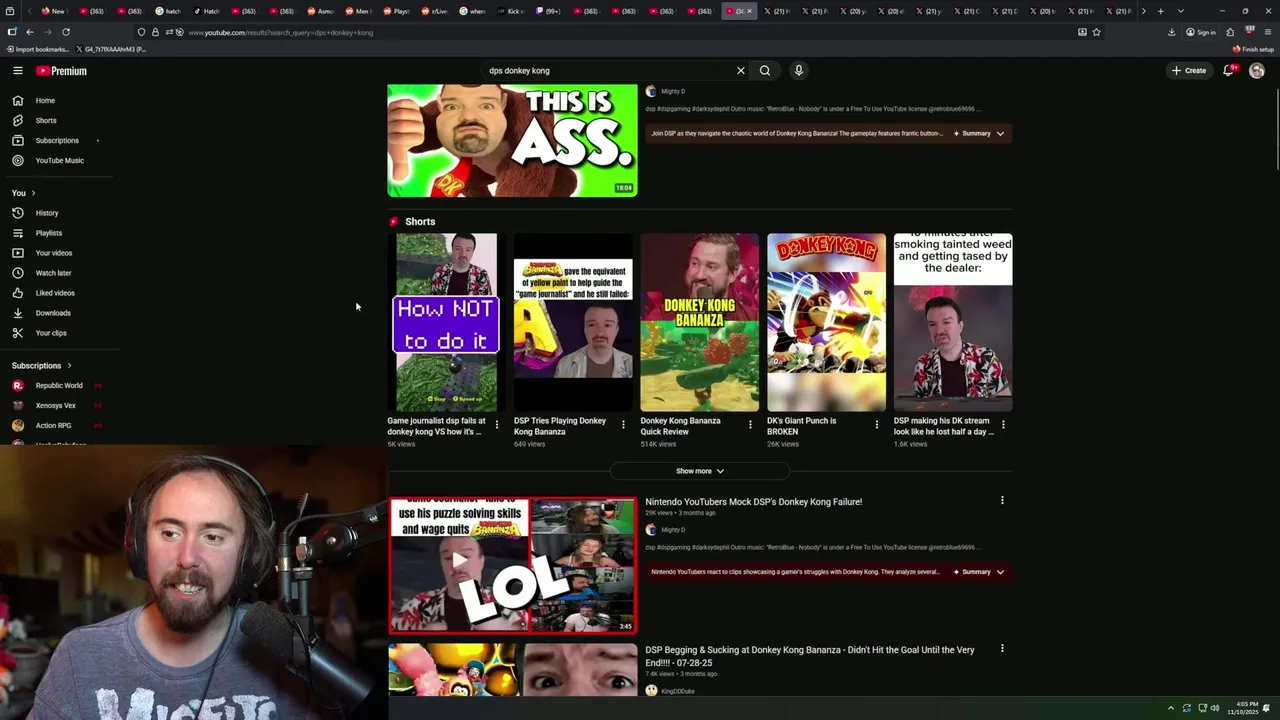Open the browser downloads arrow
1280x720 pixels.
pyautogui.click(x=1172, y=32)
